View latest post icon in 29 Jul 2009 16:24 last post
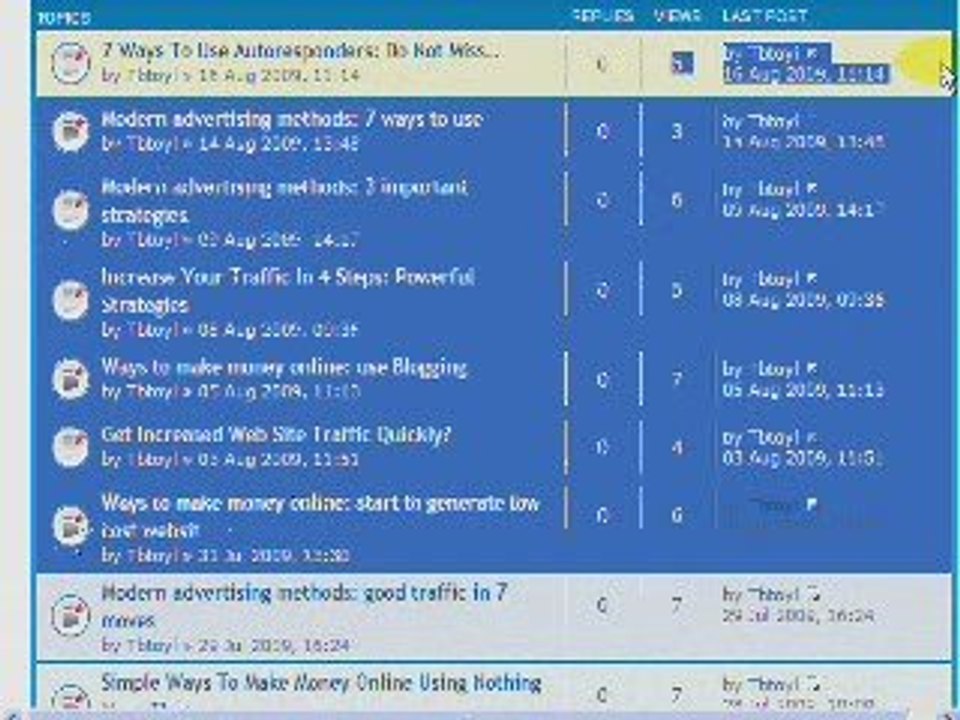This screenshot has width=960, height=720. [813, 594]
